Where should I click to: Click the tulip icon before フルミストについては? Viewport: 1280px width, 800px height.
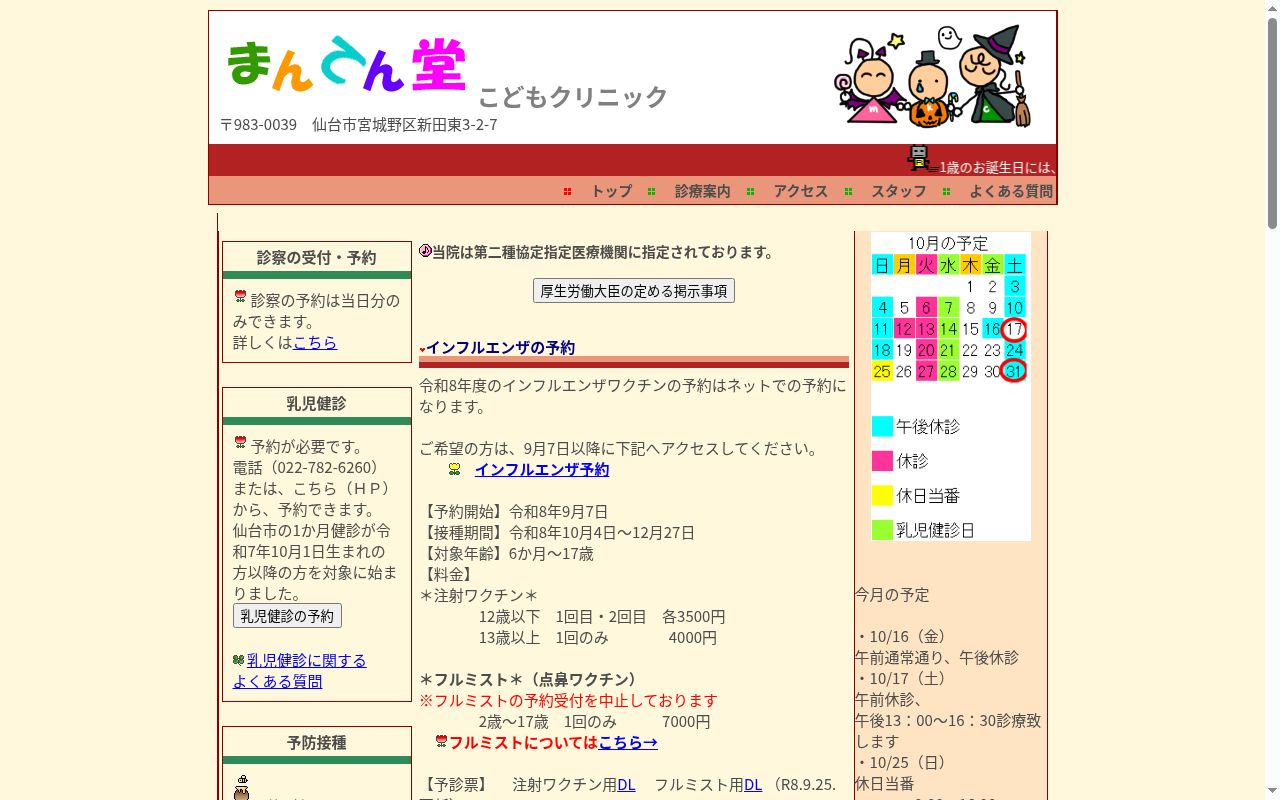click(x=441, y=741)
